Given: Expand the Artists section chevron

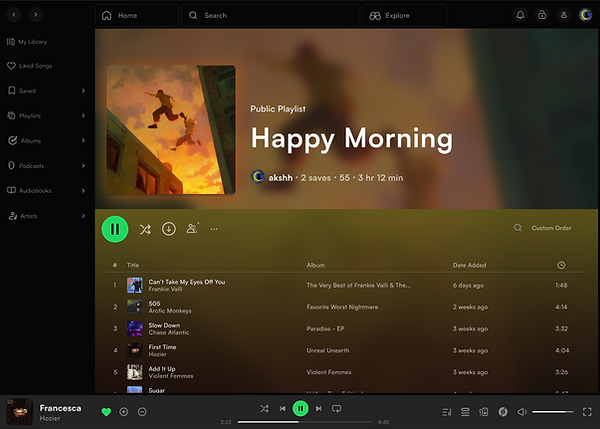Looking at the screenshot, I should [x=83, y=216].
